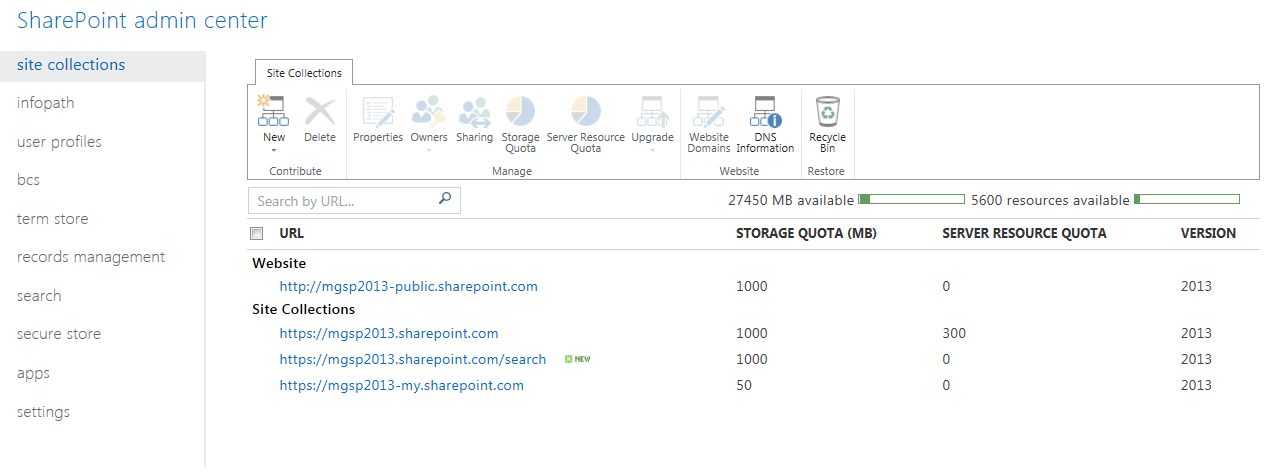
Task: Click the version 2013 of mgsp2013-my row
Action: click(1196, 385)
